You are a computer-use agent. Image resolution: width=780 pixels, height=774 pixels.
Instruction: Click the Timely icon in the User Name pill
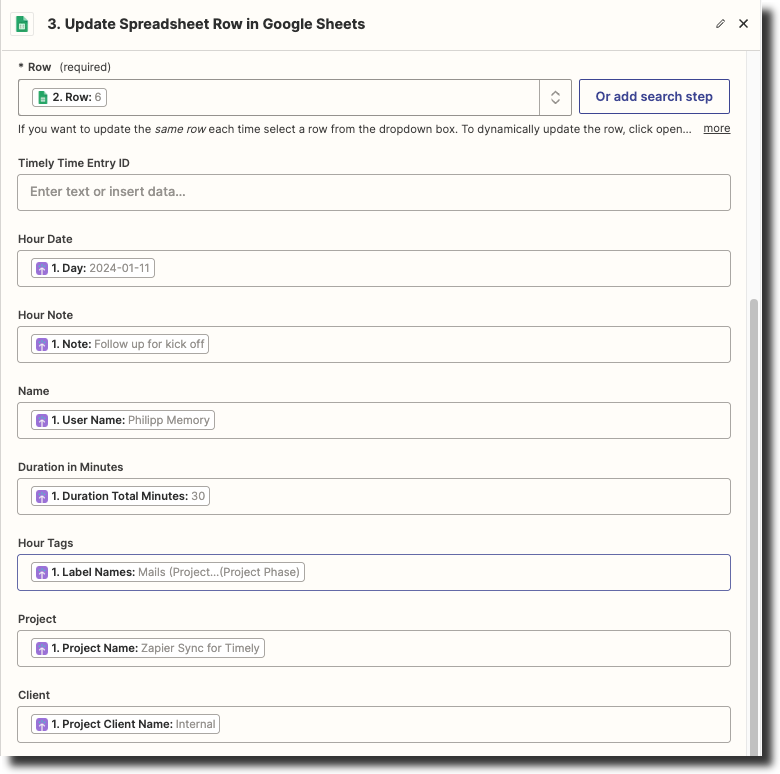tap(42, 421)
